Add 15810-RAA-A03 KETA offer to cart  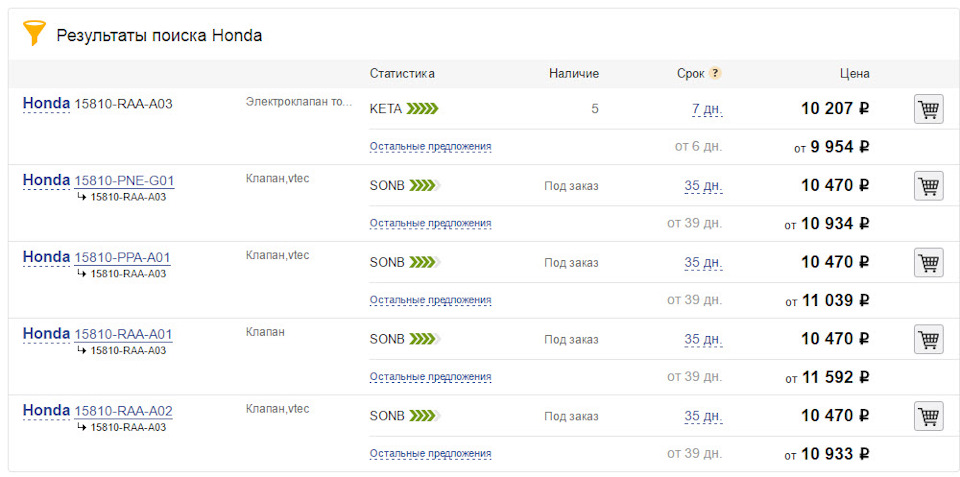point(928,109)
